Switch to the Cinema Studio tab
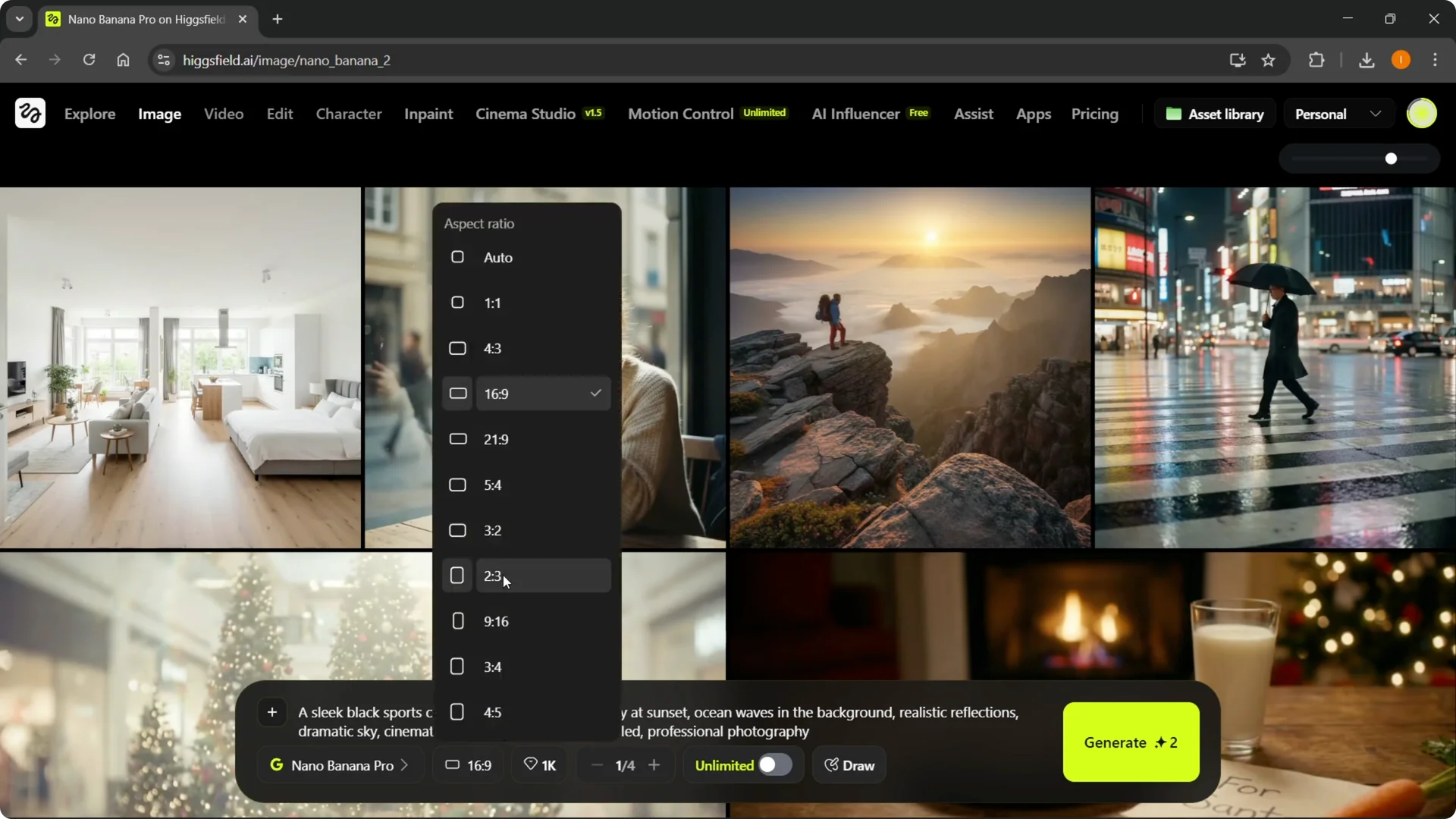Viewport: 1456px width, 819px height. (x=525, y=114)
